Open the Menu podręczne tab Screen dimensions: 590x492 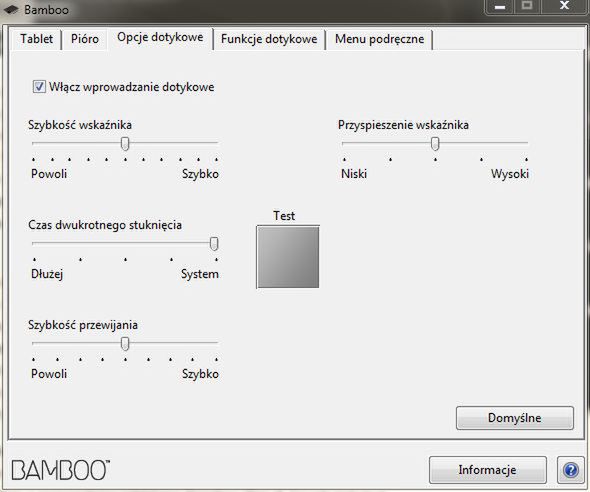pyautogui.click(x=379, y=39)
